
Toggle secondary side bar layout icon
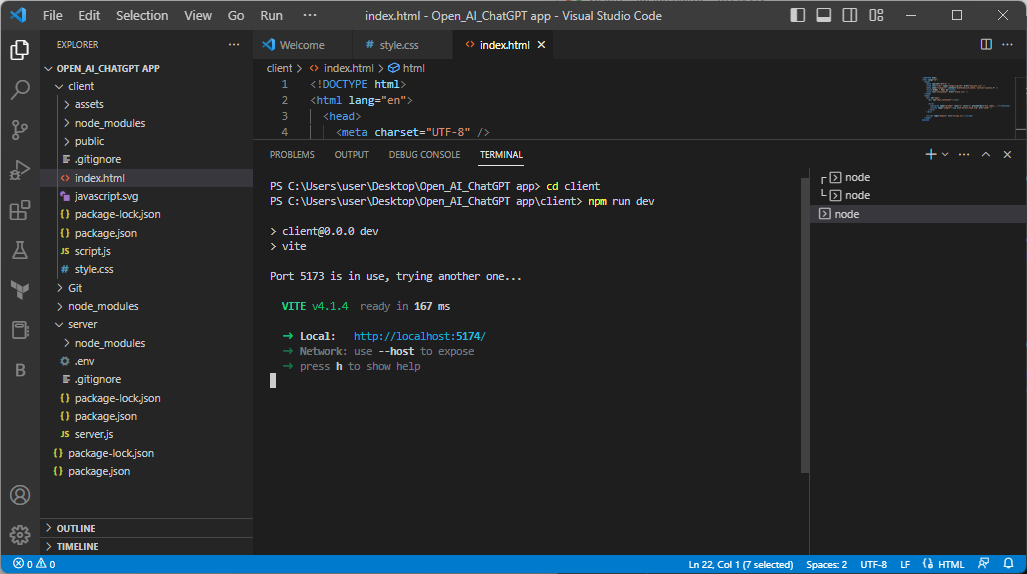pyautogui.click(x=850, y=15)
